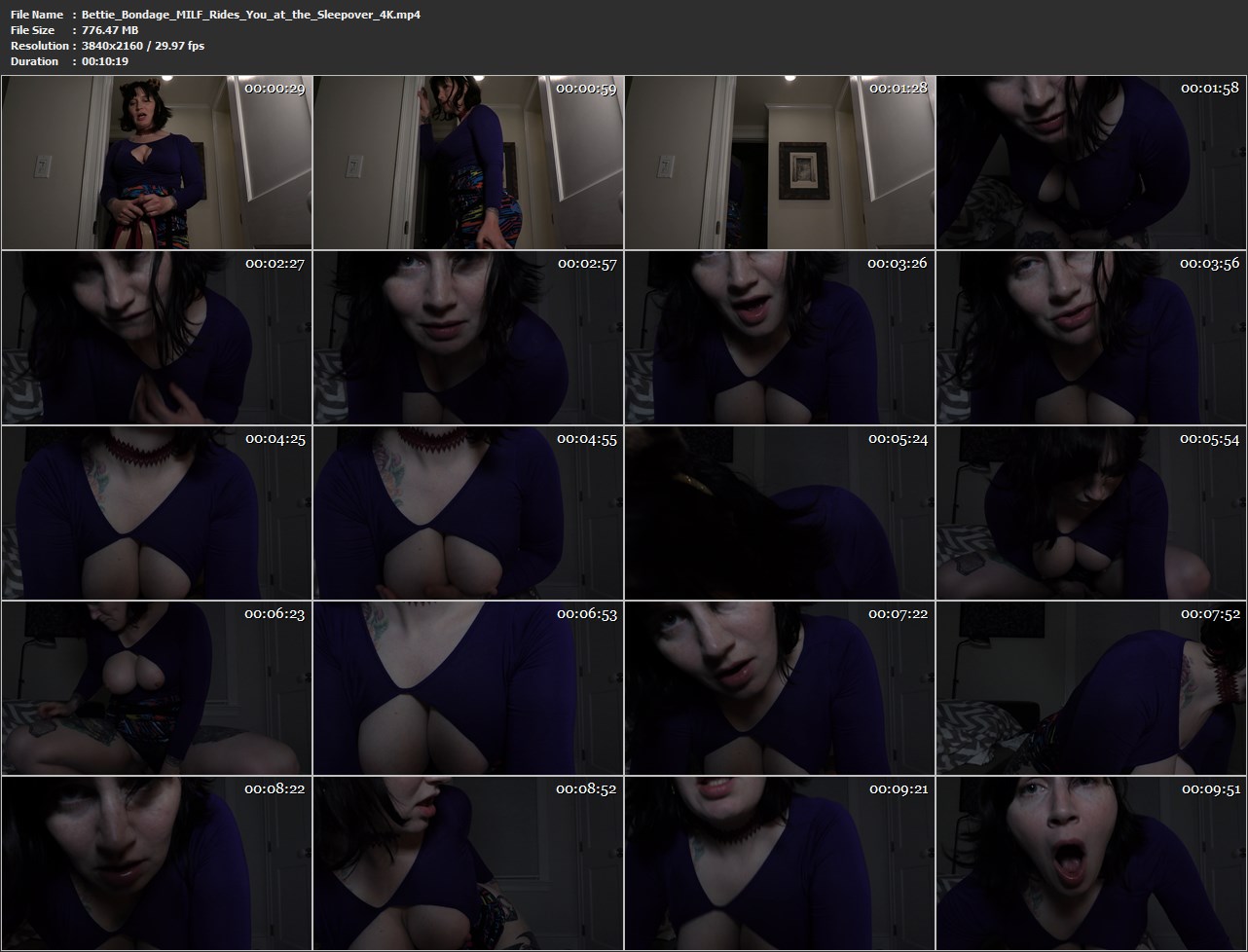Viewport: 1248px width, 952px height.
Task: Choose the 00:08:52 preview
Action: [x=468, y=863]
